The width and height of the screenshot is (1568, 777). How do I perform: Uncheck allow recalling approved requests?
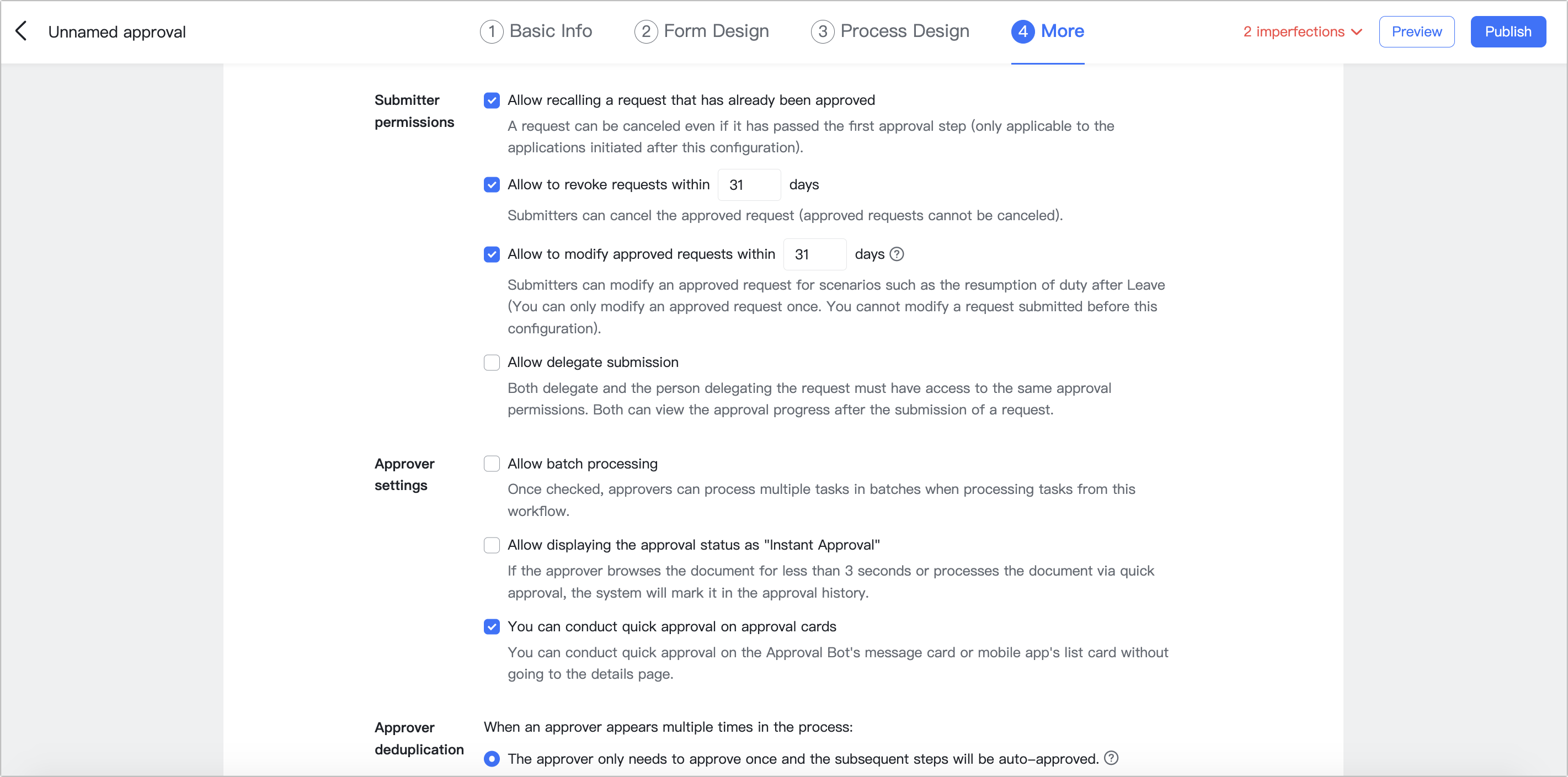point(491,100)
